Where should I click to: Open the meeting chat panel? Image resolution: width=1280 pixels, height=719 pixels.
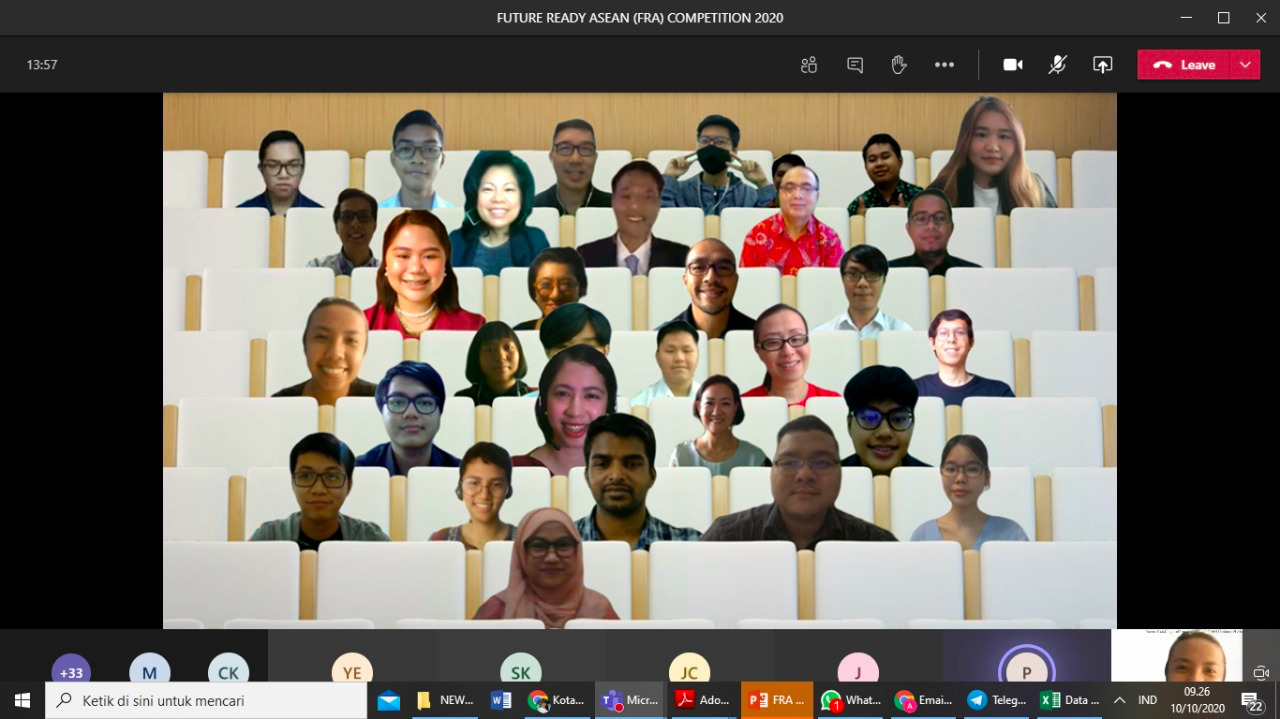click(855, 65)
